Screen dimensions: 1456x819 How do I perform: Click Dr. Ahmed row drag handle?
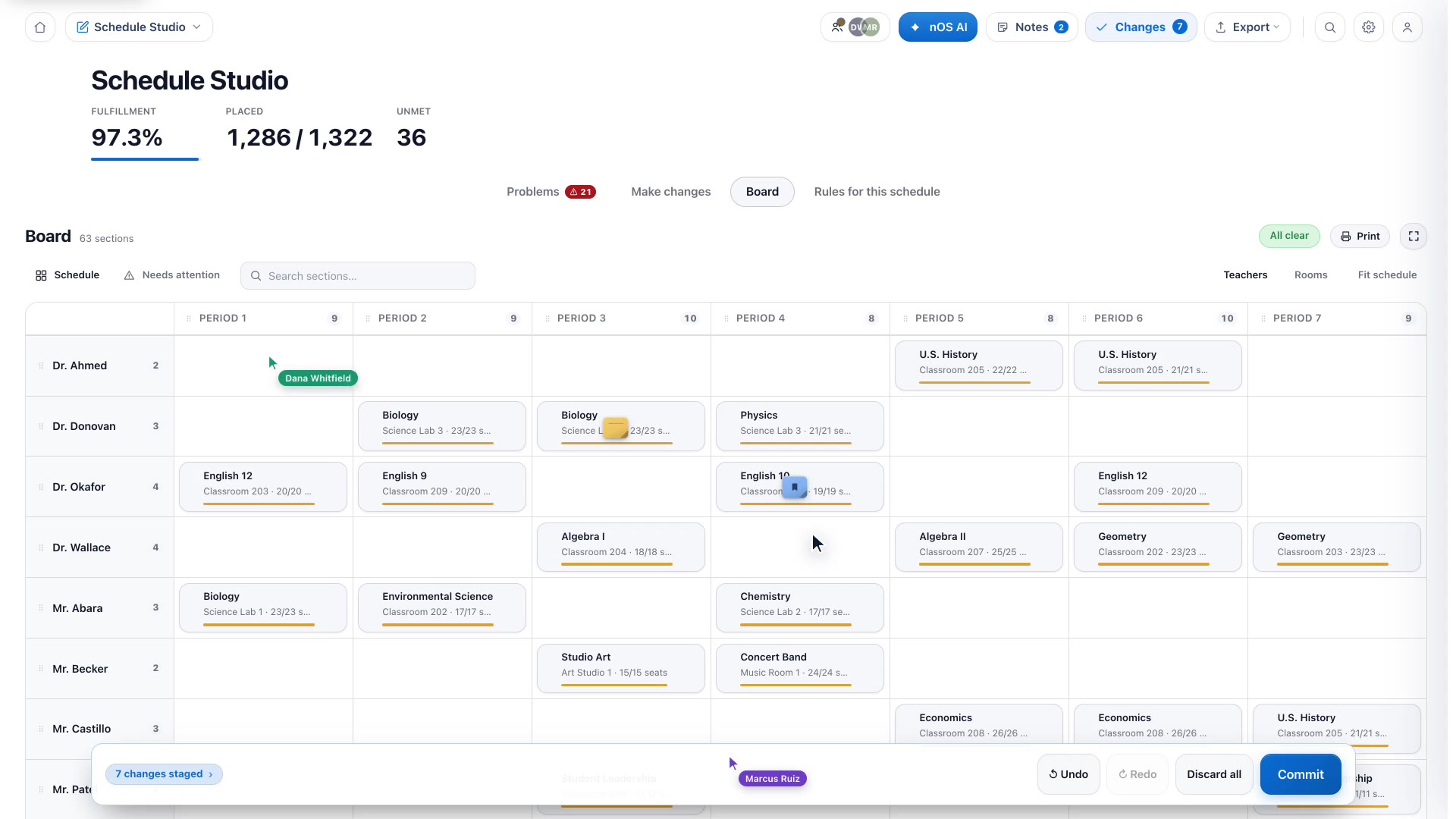click(41, 366)
